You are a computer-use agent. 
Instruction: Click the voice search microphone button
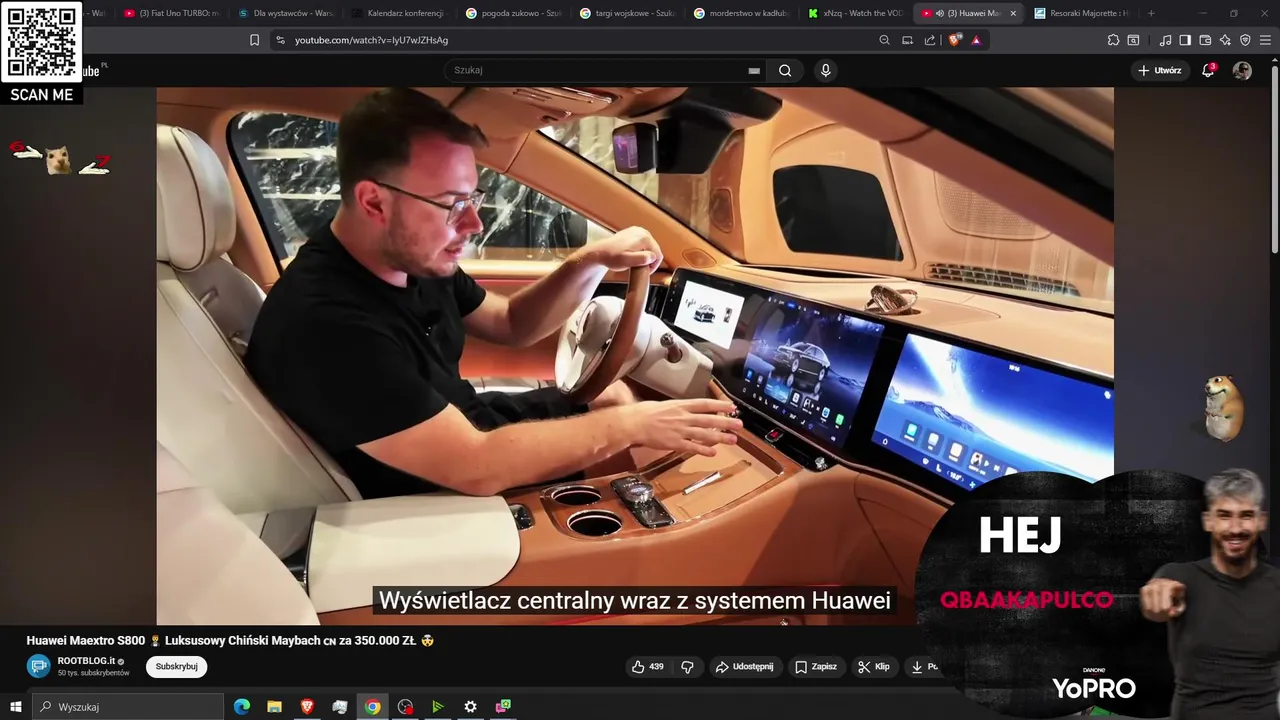[825, 70]
